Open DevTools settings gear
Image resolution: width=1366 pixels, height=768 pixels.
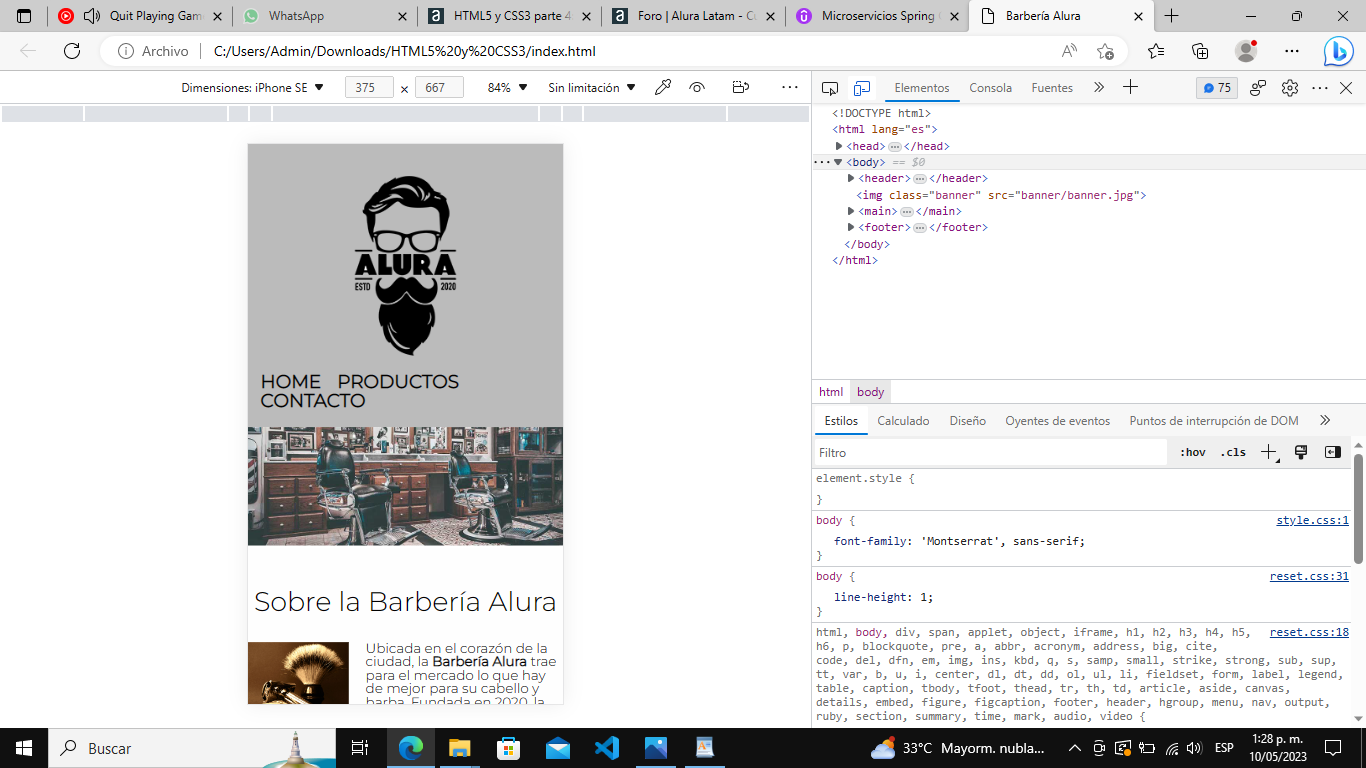tap(1290, 88)
